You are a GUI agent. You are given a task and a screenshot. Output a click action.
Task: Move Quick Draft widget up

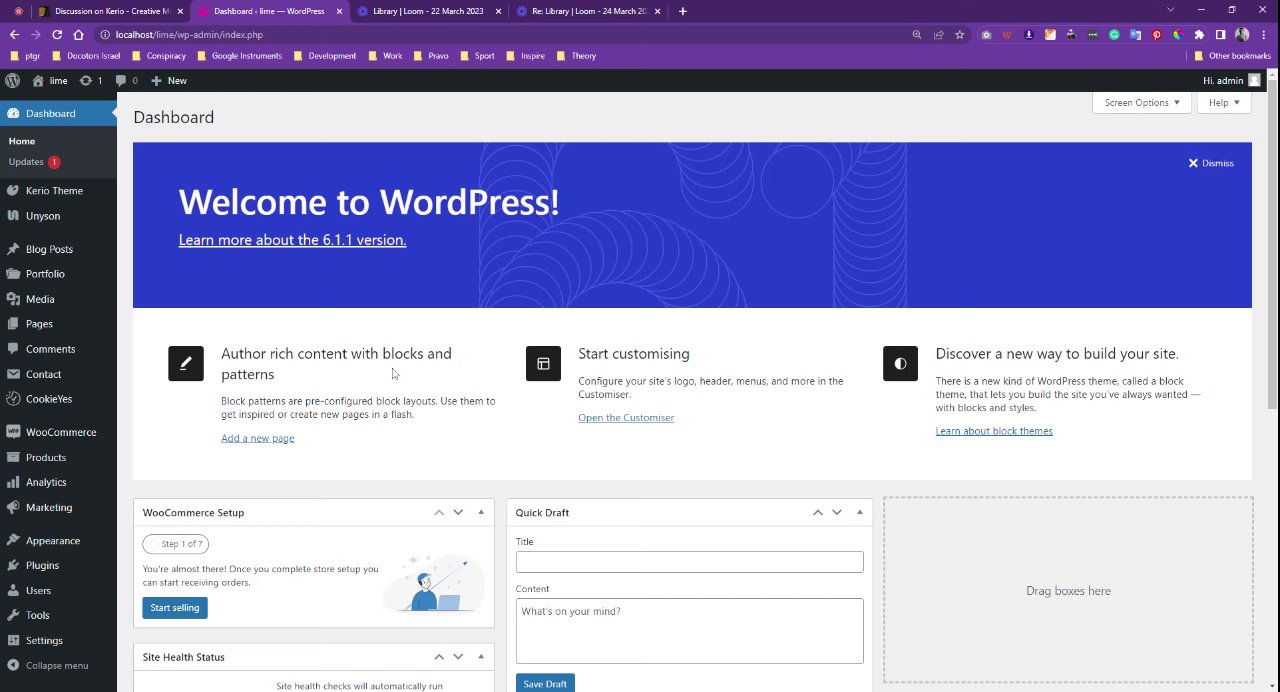point(817,512)
